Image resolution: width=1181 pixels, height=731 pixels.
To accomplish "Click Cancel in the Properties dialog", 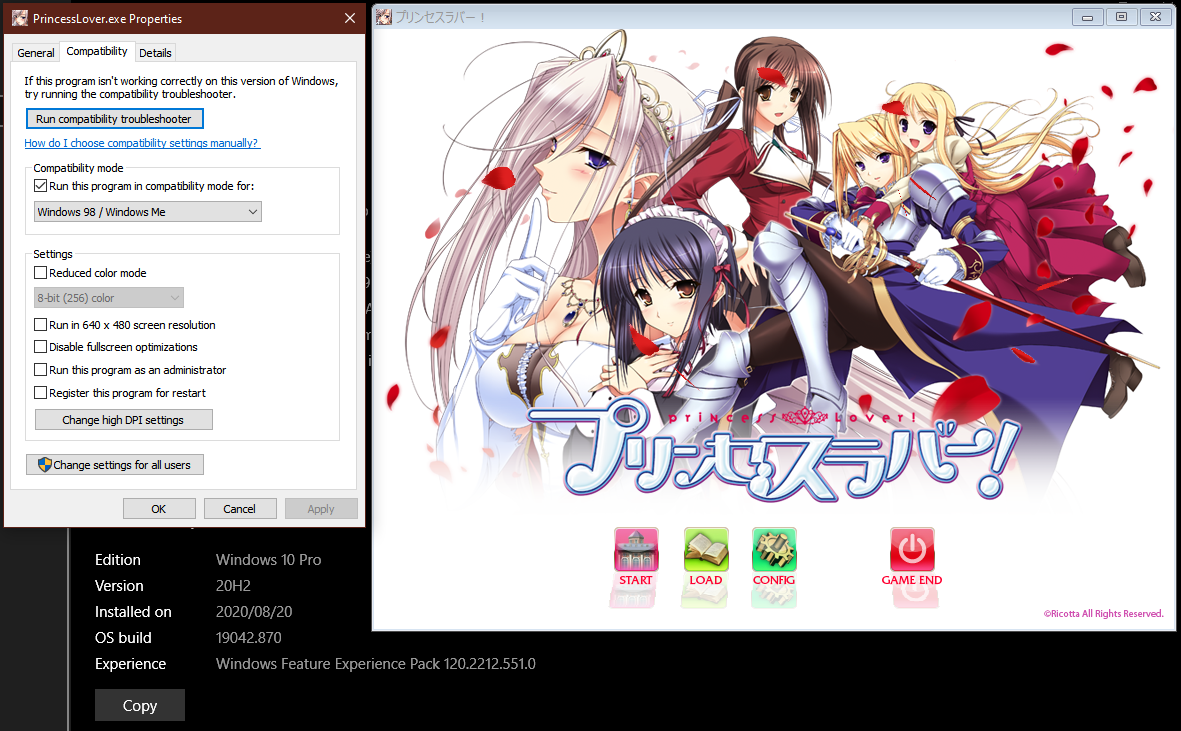I will (240, 509).
